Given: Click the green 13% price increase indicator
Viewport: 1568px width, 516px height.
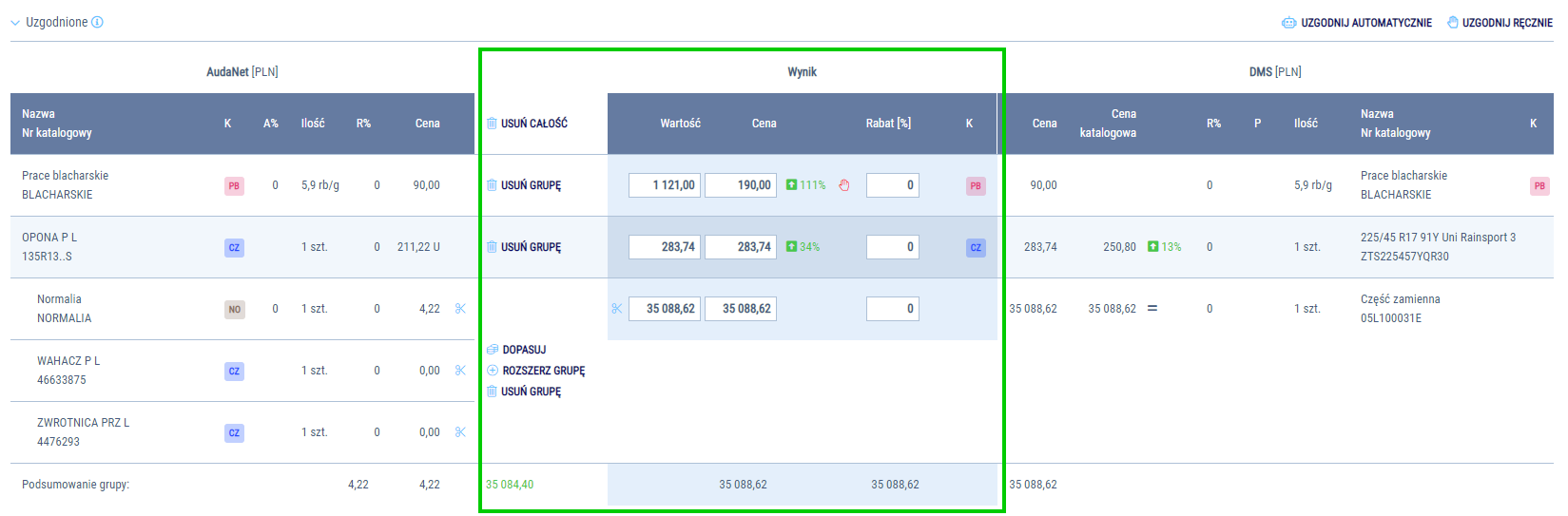Looking at the screenshot, I should [1164, 247].
